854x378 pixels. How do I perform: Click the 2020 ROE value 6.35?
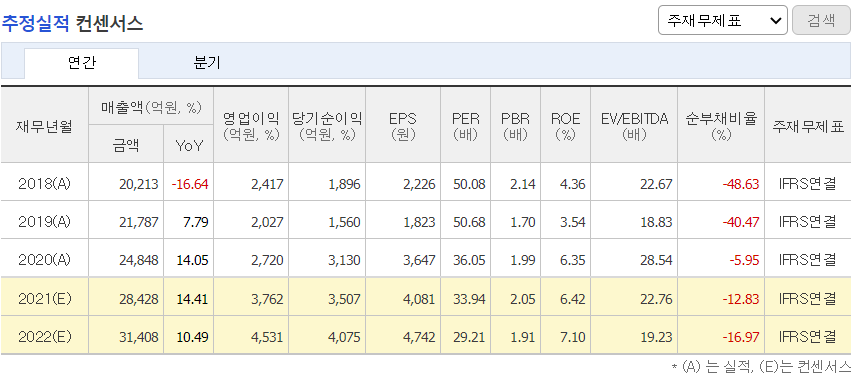572,260
